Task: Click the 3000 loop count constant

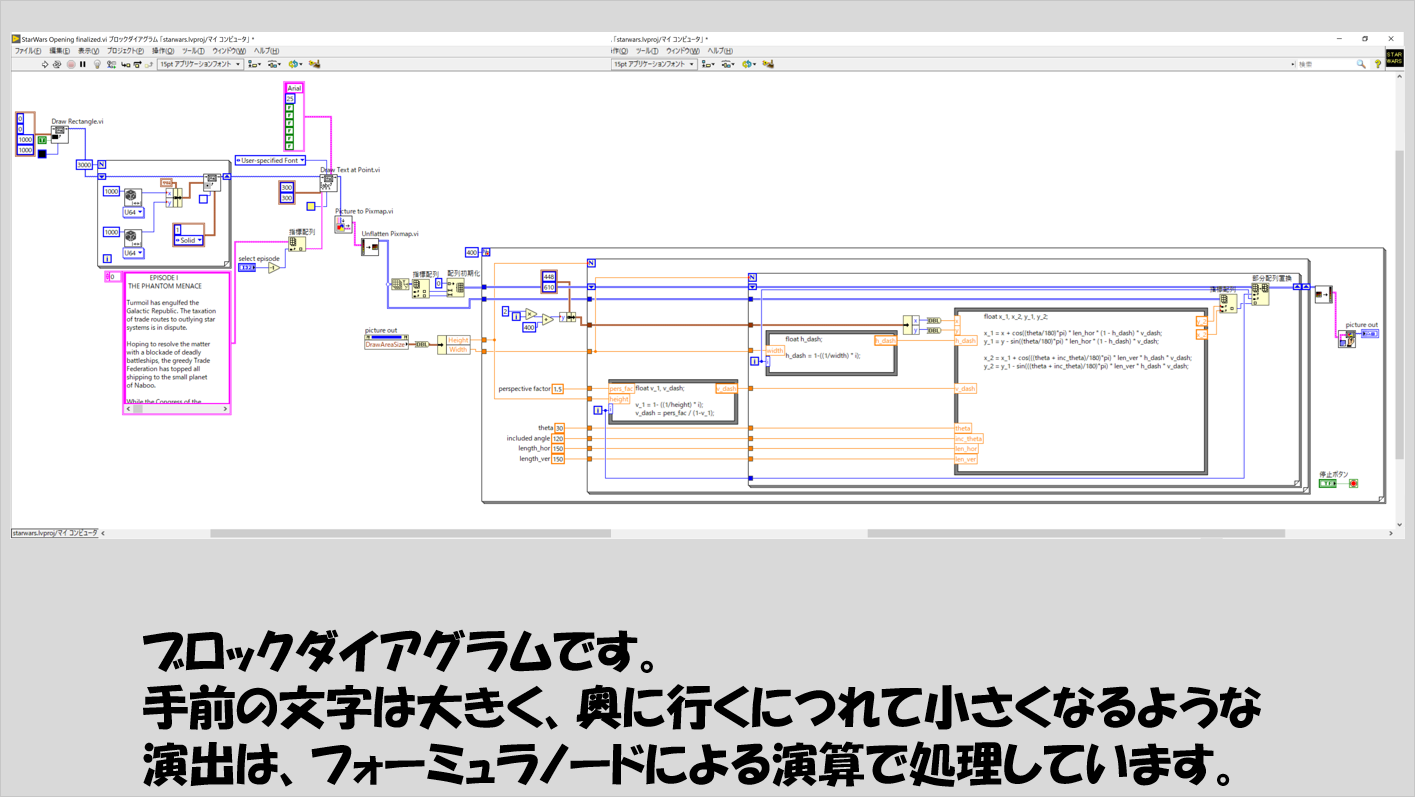Action: pyautogui.click(x=84, y=164)
